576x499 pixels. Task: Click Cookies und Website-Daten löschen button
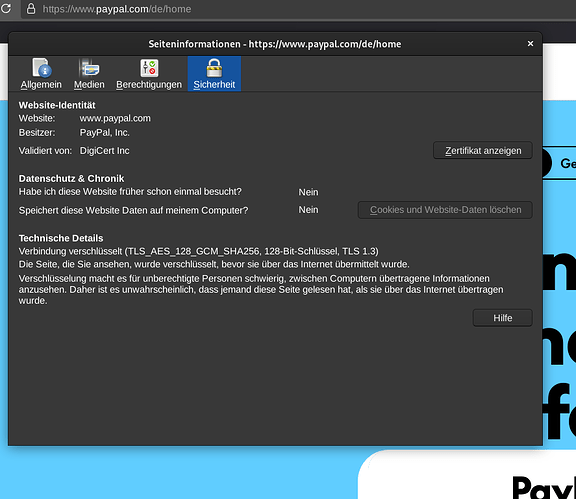click(x=445, y=210)
